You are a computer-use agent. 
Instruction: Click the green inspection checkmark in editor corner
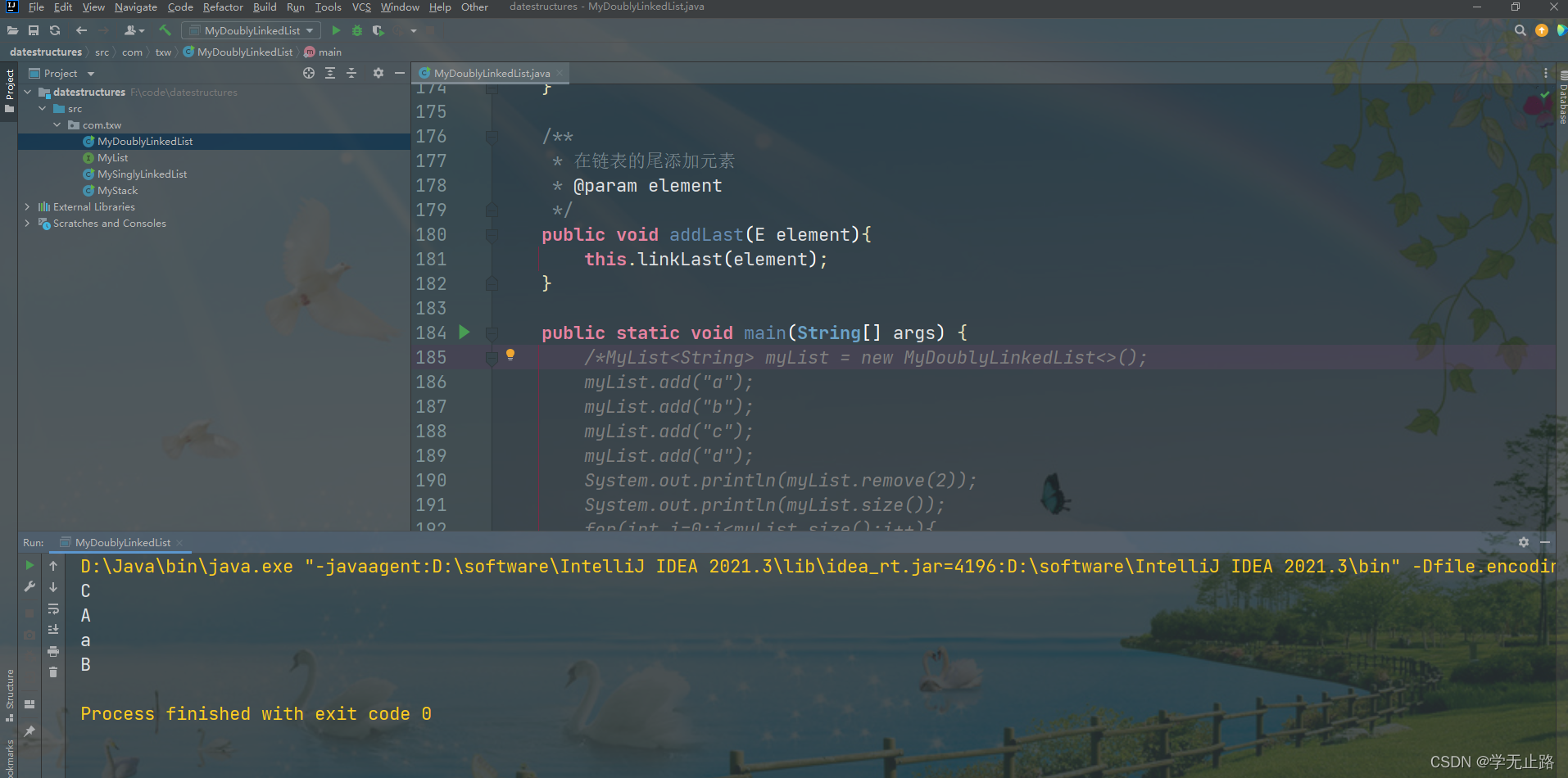(x=1545, y=95)
